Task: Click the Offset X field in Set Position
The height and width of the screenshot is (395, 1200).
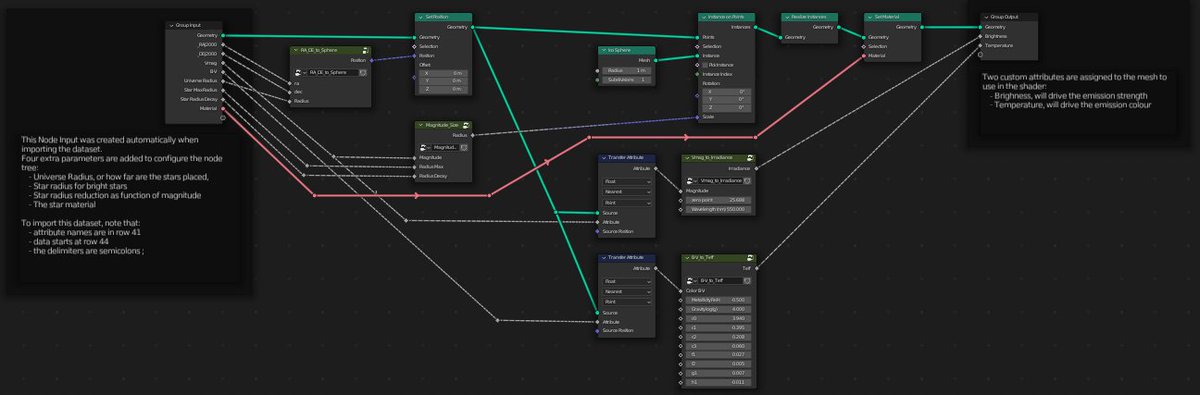Action: (442, 73)
